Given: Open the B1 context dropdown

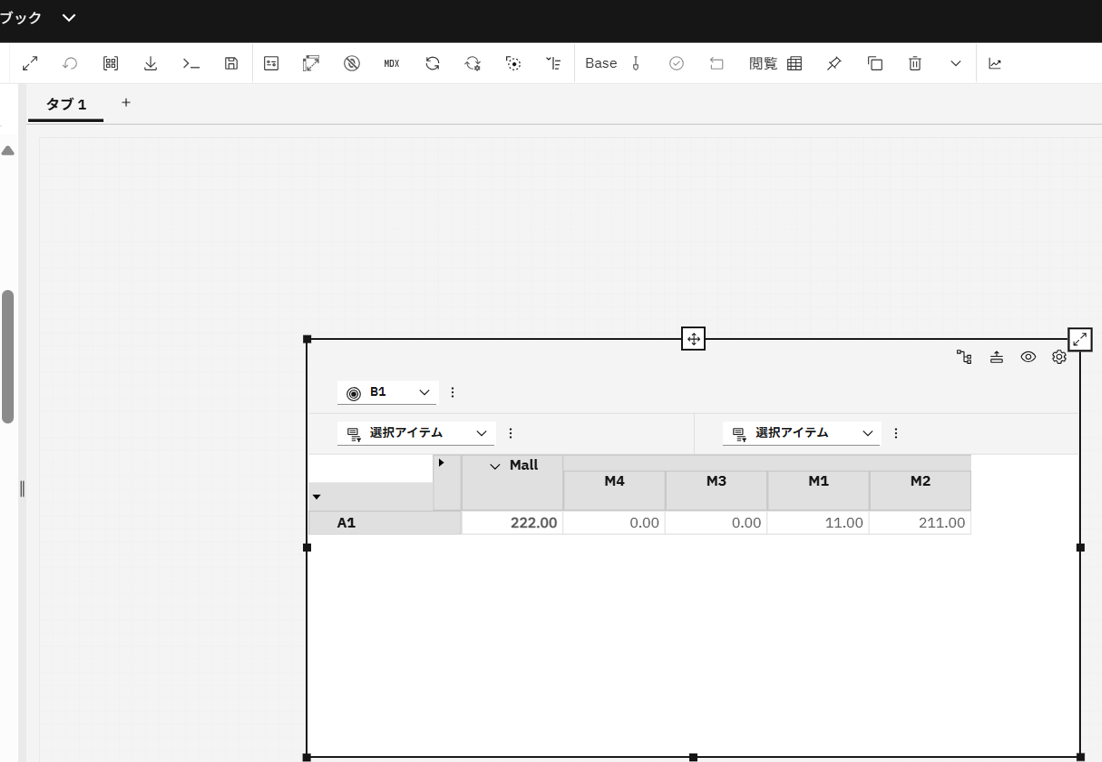Looking at the screenshot, I should (387, 392).
